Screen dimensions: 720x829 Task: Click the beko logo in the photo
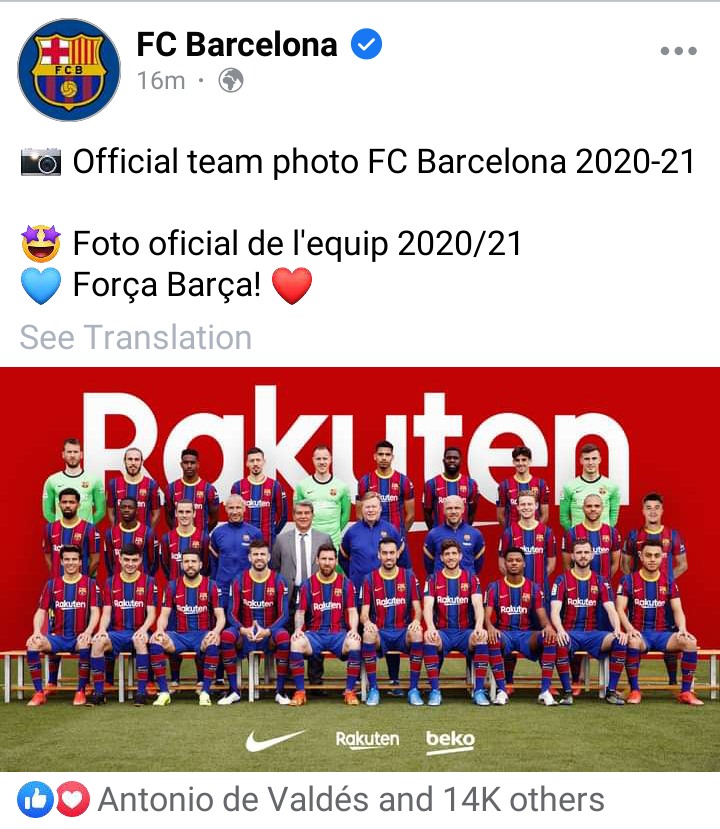[450, 741]
